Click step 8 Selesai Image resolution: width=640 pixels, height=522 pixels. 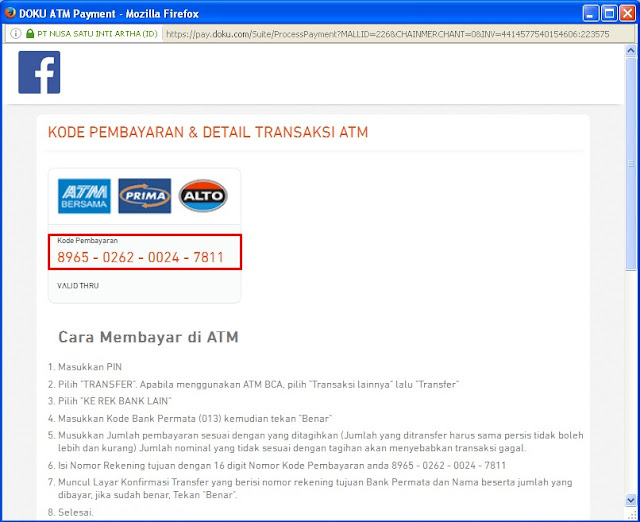click(x=71, y=512)
